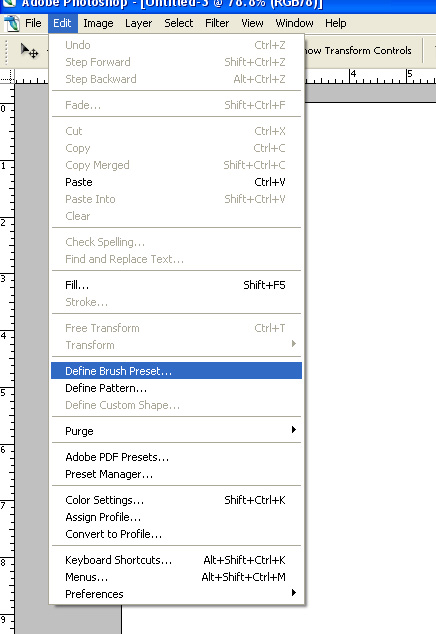Screen dimensions: 436x634
Task: Click the disabled Check Spelling... entry
Action: click(x=176, y=242)
